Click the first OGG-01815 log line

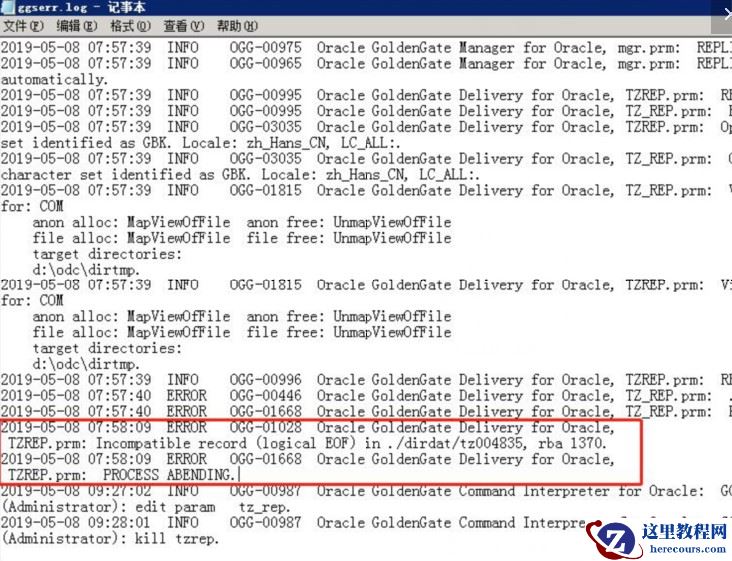[366, 190]
